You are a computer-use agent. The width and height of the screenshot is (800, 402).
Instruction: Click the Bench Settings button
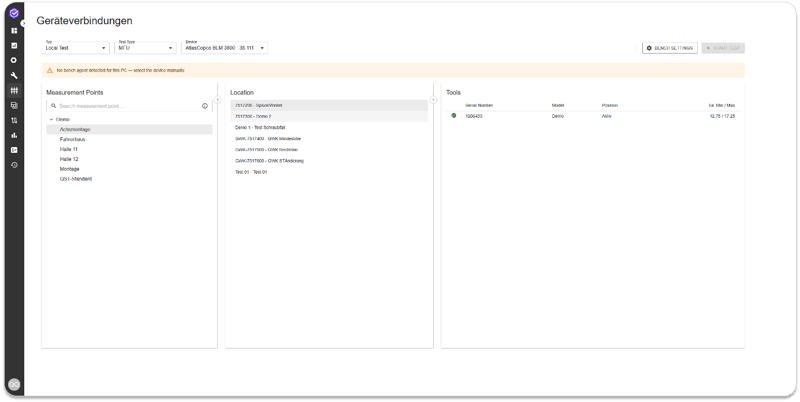669,48
